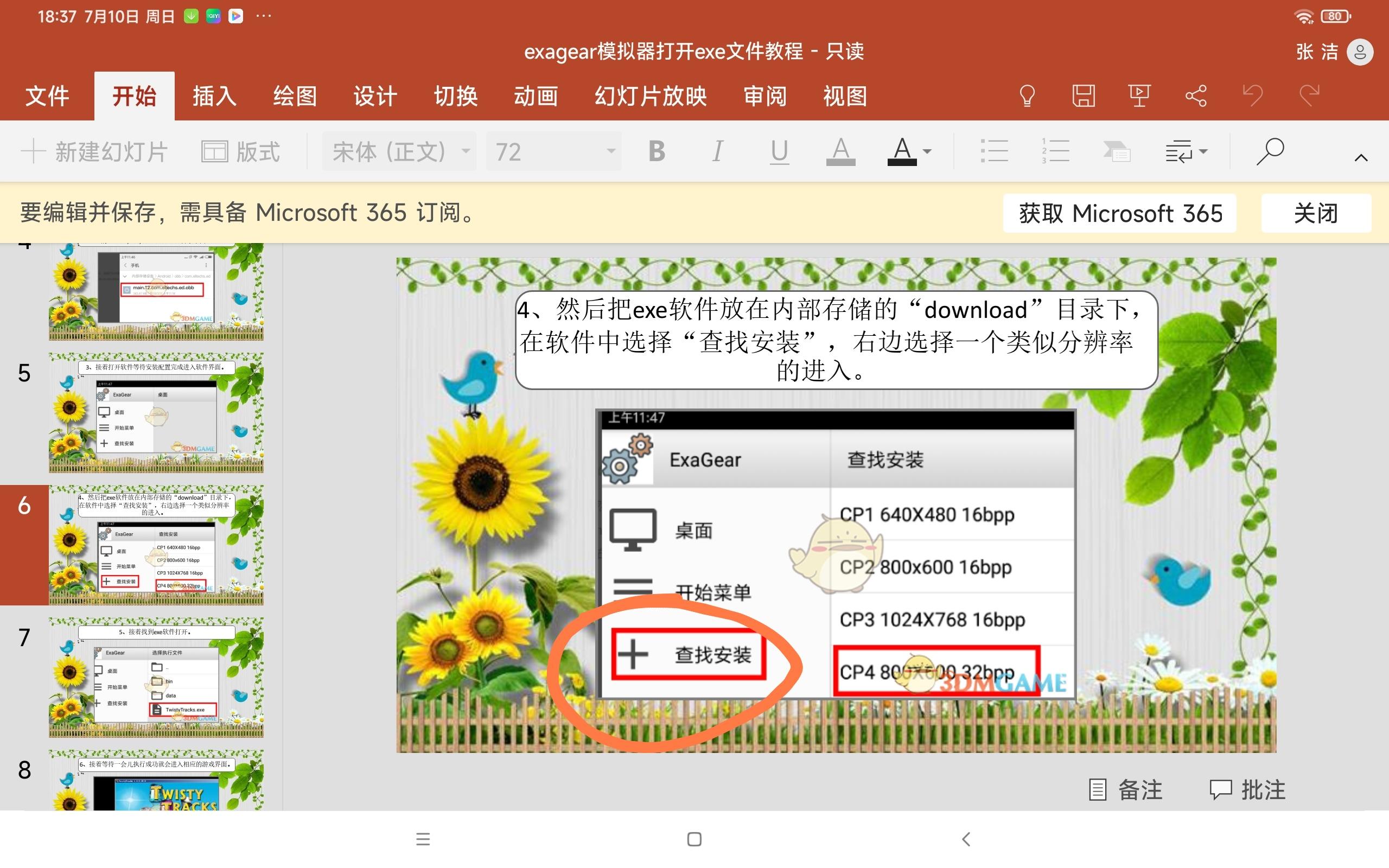This screenshot has width=1389, height=868.
Task: Open the font color dropdown arrow
Action: point(927,151)
